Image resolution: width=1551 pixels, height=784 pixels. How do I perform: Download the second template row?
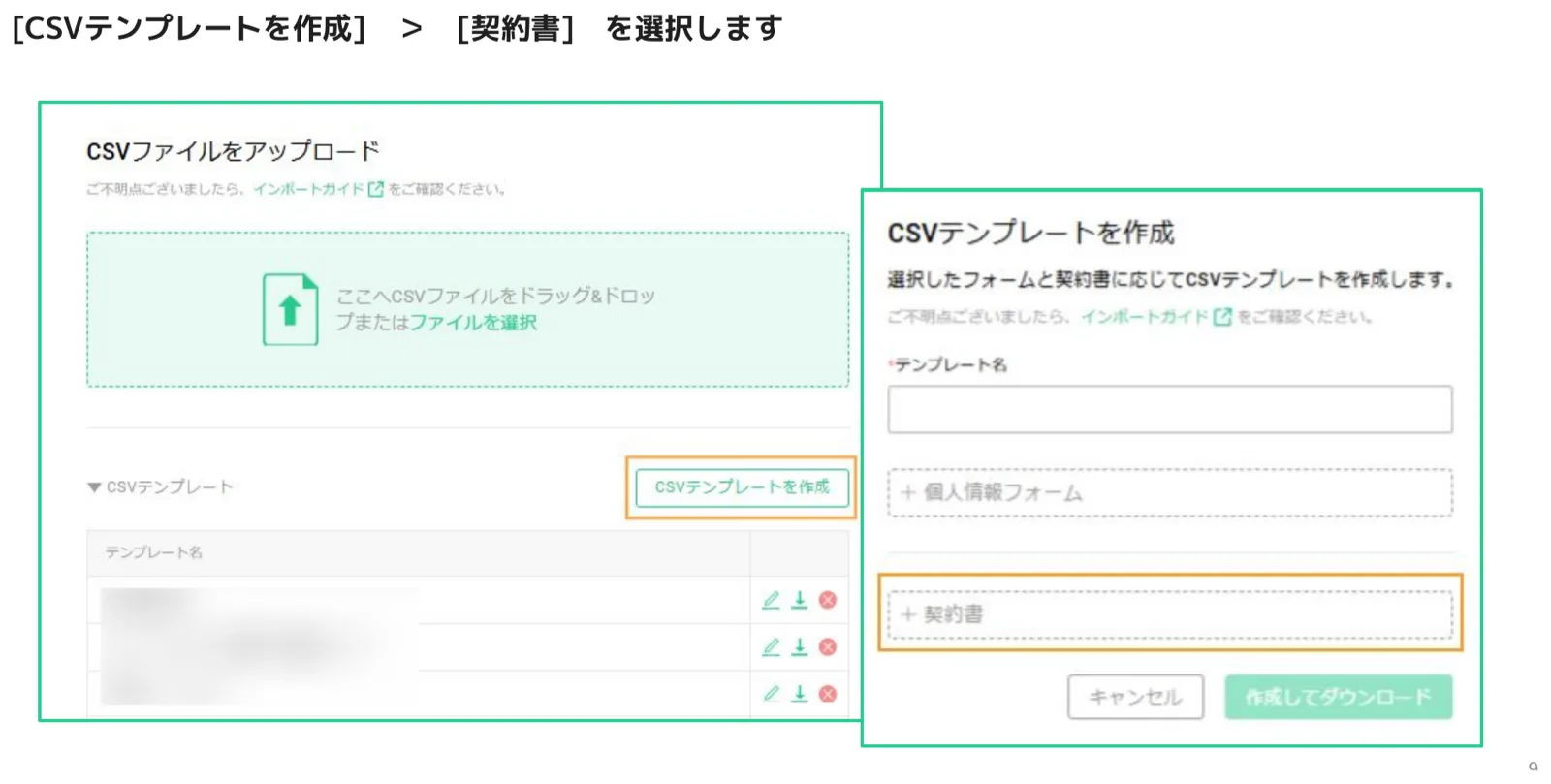[800, 646]
